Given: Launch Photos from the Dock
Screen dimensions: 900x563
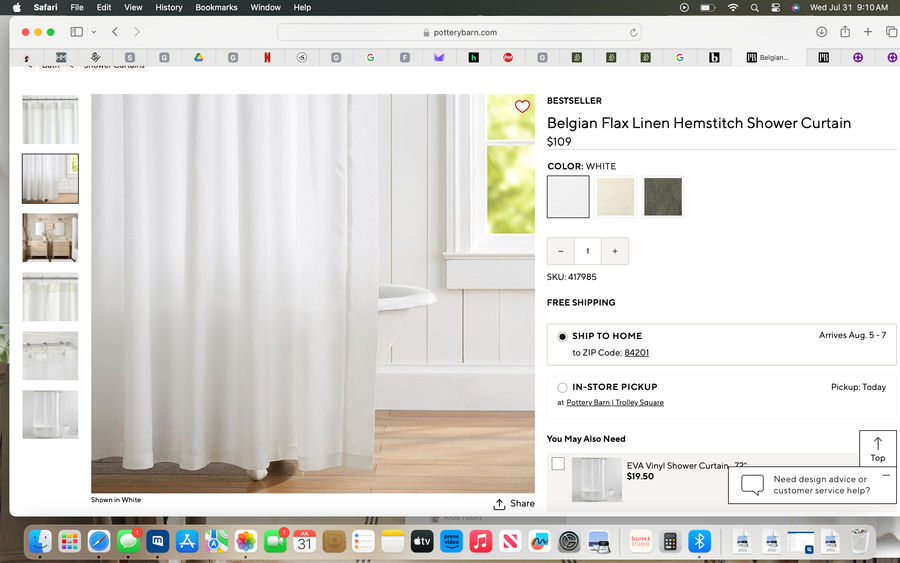Looking at the screenshot, I should (x=246, y=541).
